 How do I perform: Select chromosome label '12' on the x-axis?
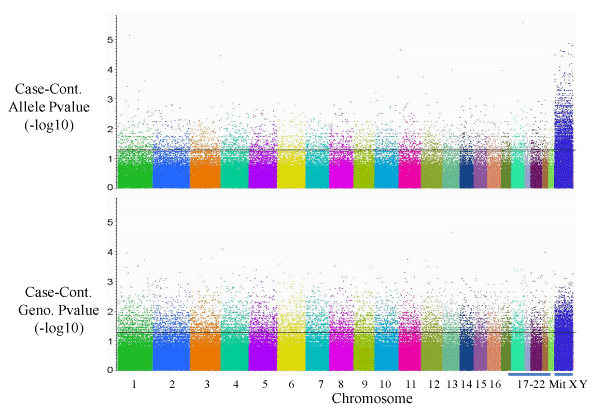click(x=434, y=384)
